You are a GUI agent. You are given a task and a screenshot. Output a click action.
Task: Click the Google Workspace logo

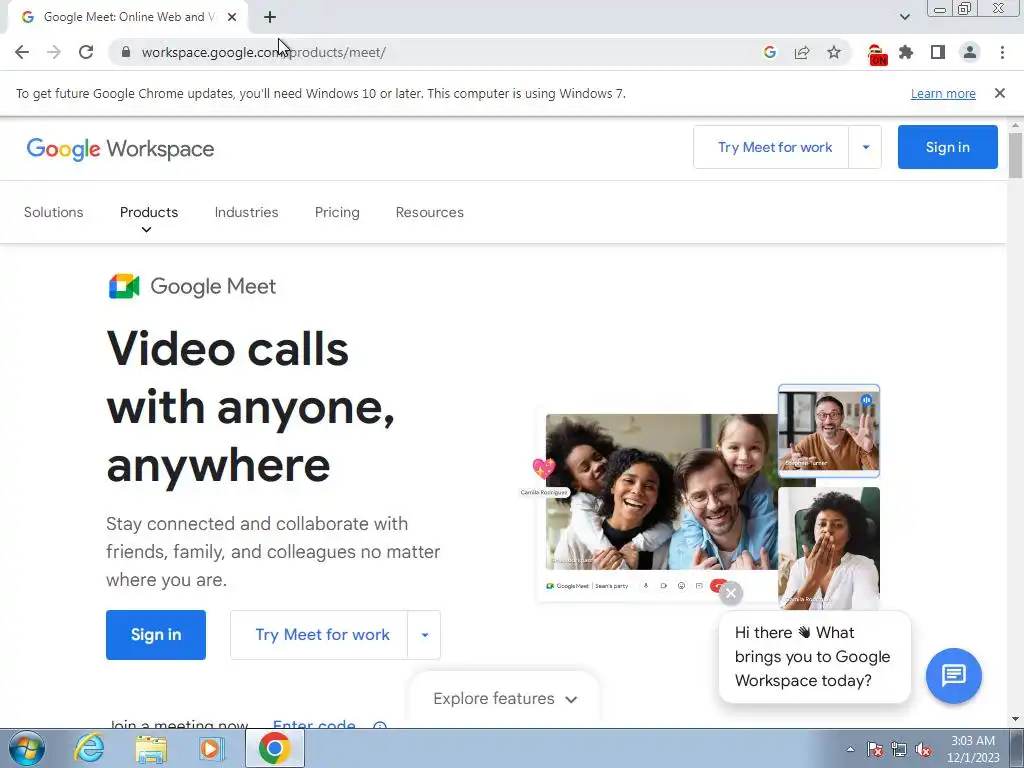(x=120, y=149)
